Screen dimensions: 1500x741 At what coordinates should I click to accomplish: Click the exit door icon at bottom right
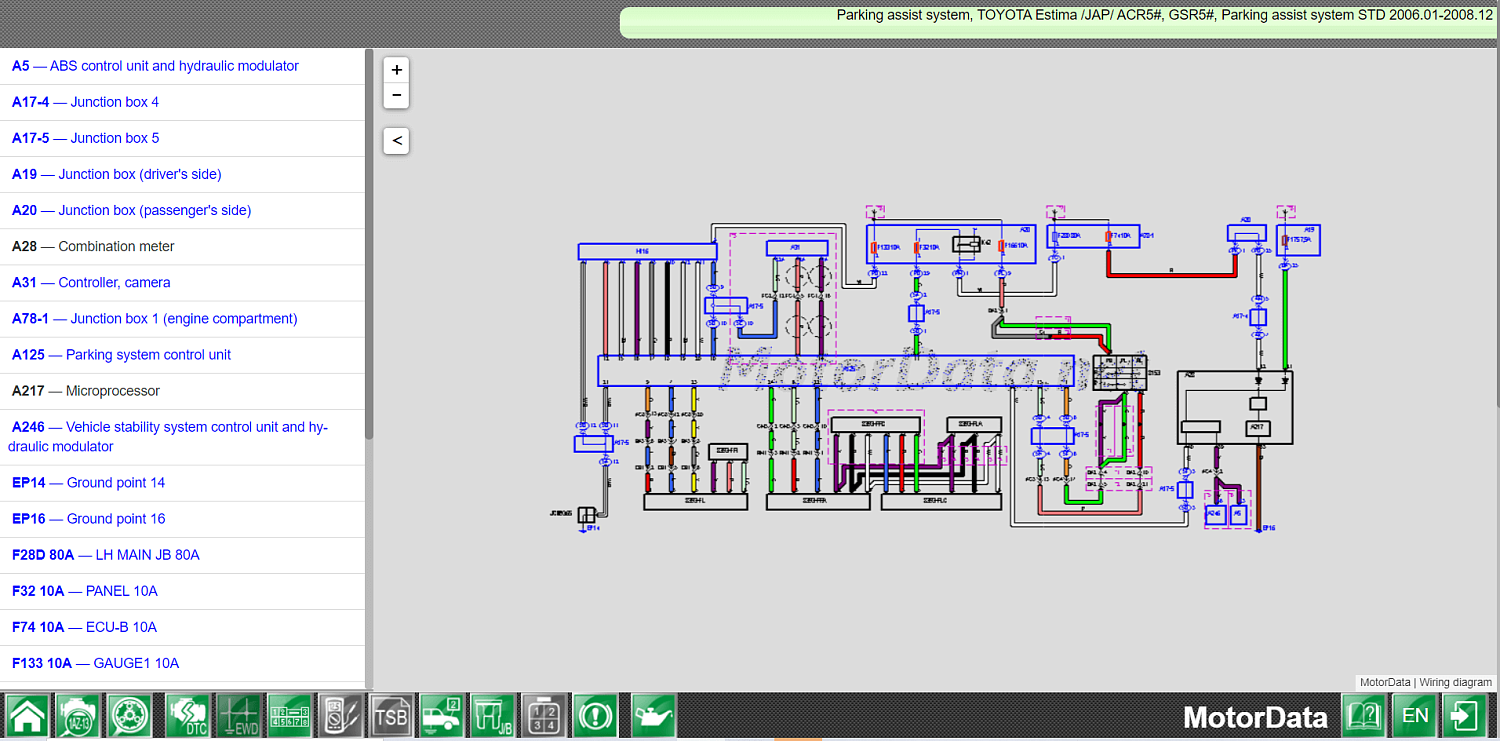(1465, 715)
